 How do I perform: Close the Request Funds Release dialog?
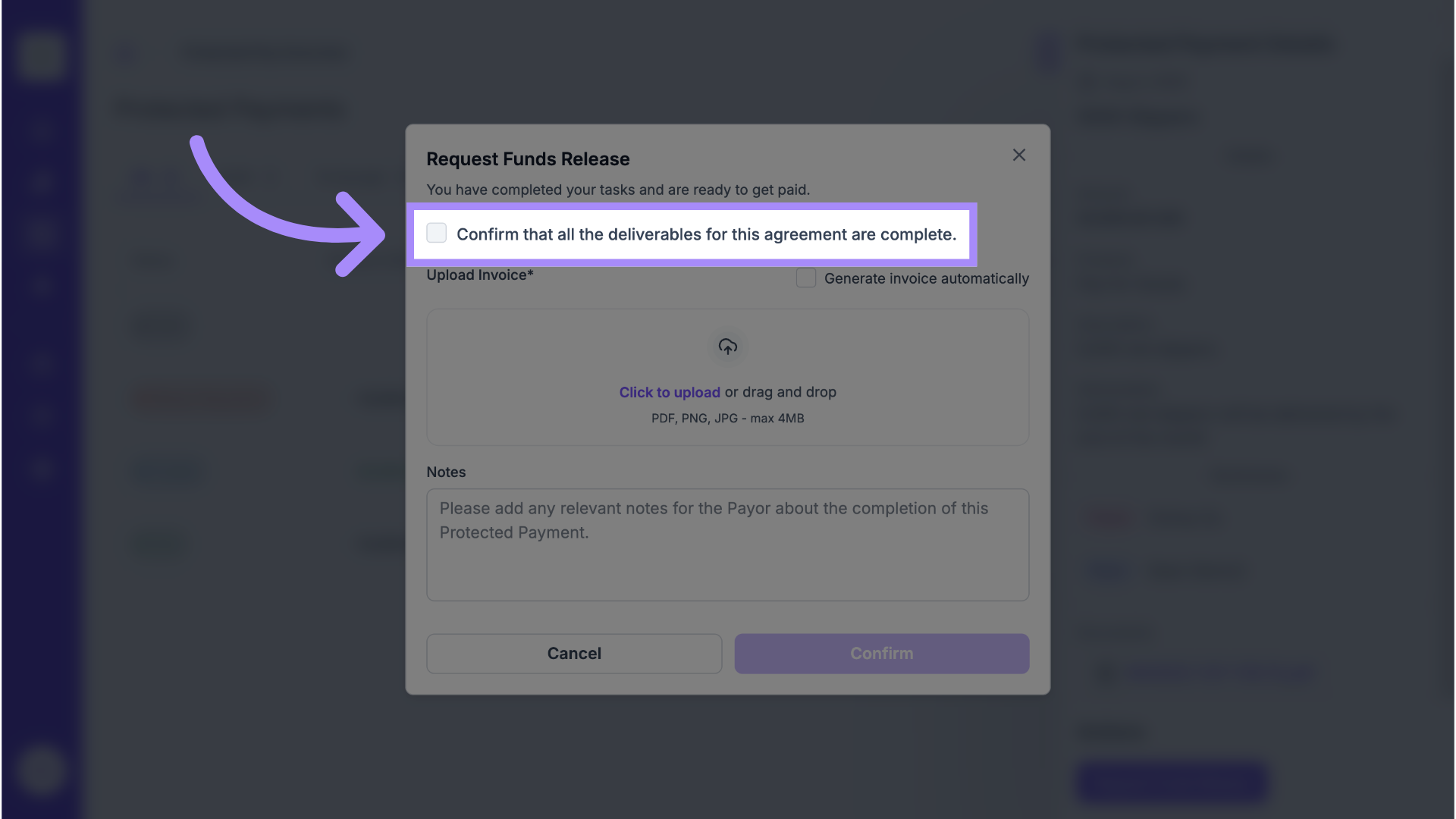pyautogui.click(x=1018, y=155)
